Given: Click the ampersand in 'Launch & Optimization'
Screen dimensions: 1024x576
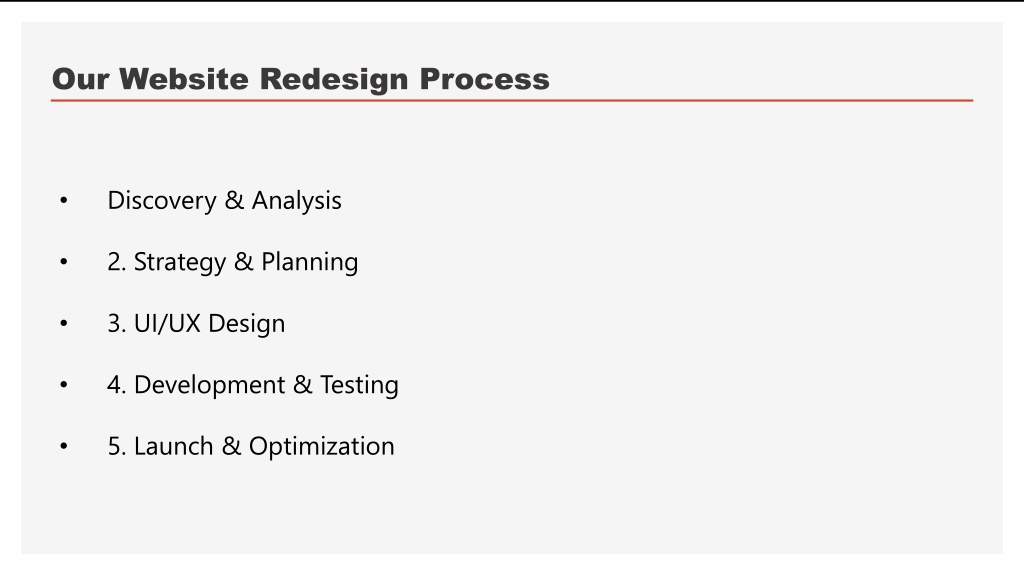Looking at the screenshot, I should tap(231, 446).
